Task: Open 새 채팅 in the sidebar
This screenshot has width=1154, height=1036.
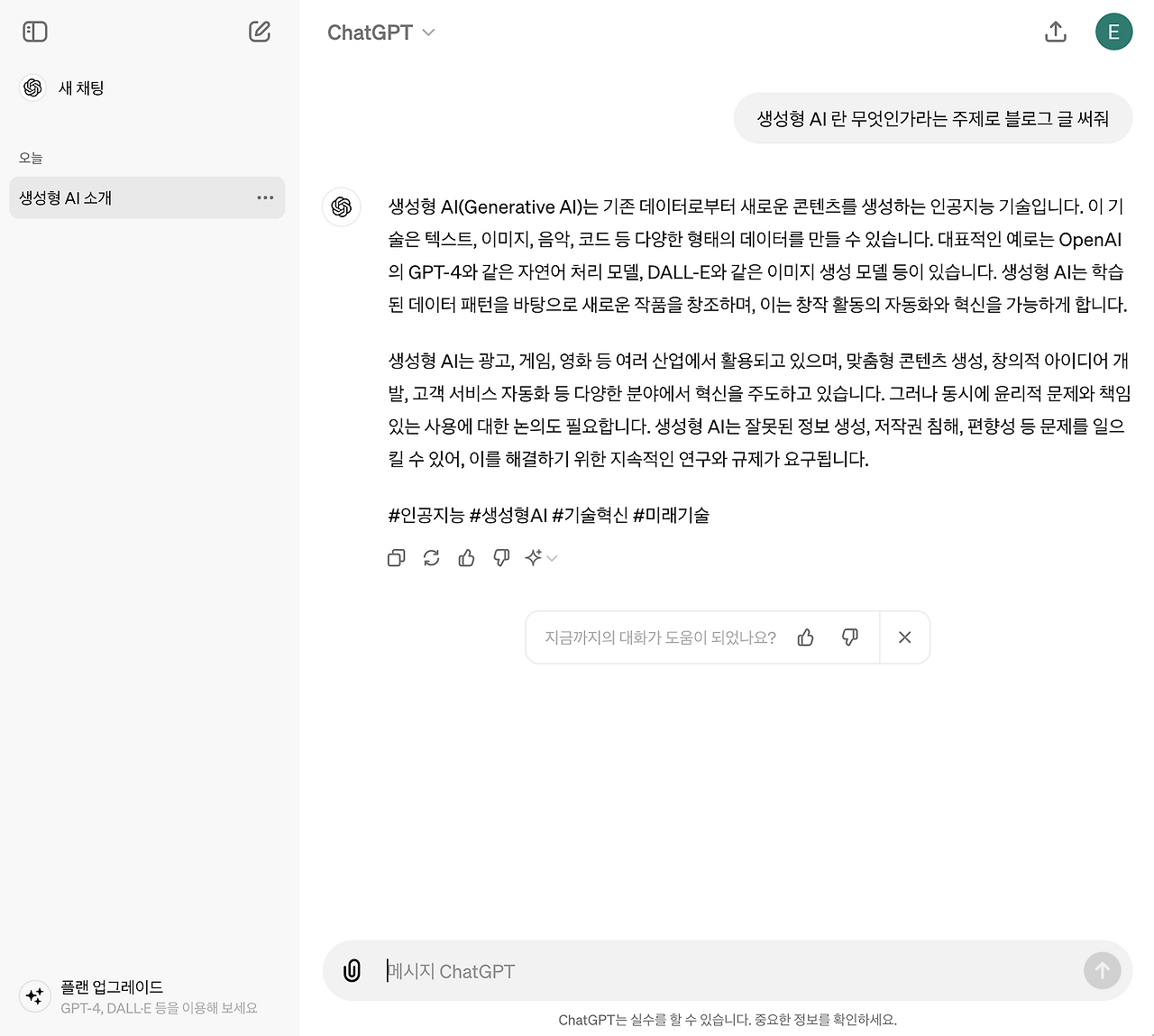Action: coord(81,87)
